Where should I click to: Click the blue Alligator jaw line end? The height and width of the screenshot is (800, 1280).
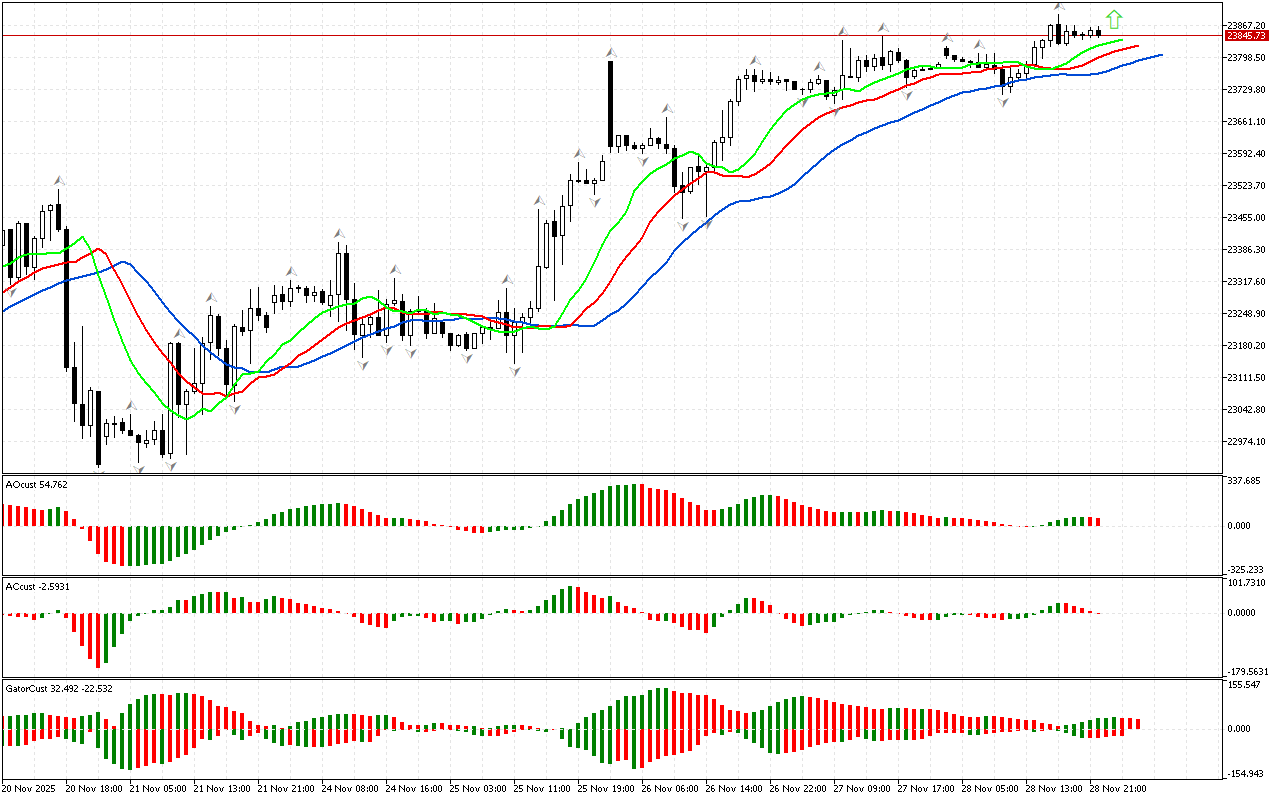pos(1160,55)
